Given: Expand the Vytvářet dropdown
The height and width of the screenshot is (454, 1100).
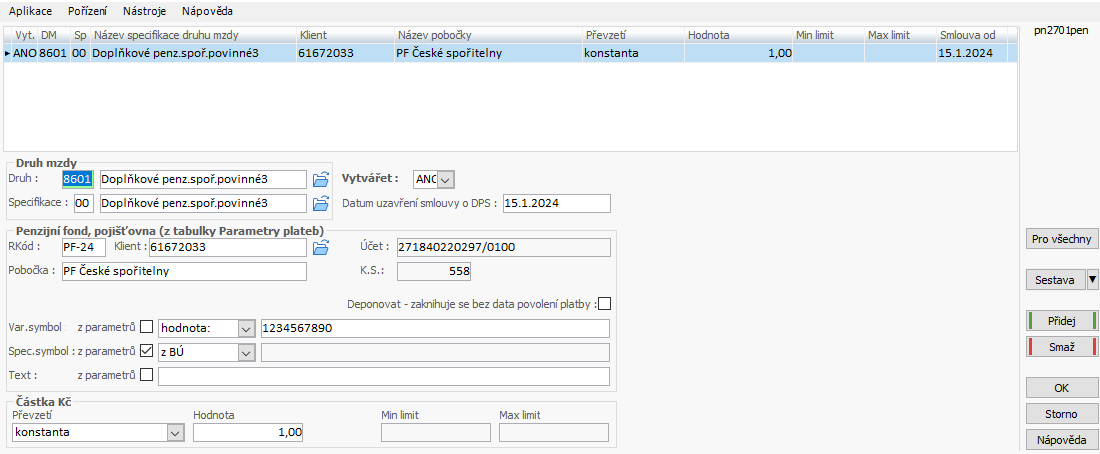Looking at the screenshot, I should (446, 179).
